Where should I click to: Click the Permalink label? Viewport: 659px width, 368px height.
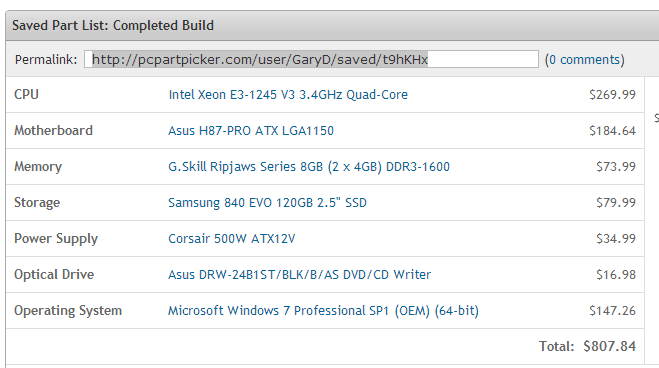pos(46,60)
